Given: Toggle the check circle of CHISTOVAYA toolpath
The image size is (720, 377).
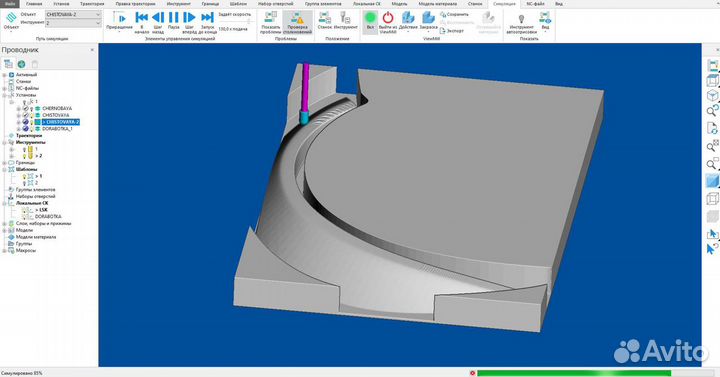Looking at the screenshot, I should (26, 115).
